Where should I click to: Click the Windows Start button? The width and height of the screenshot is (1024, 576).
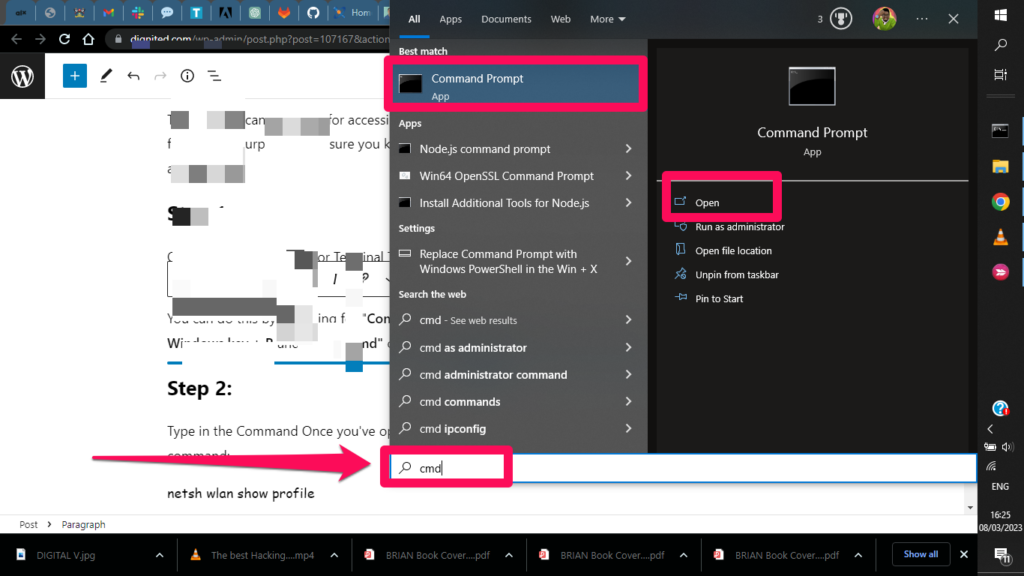(x=1000, y=15)
